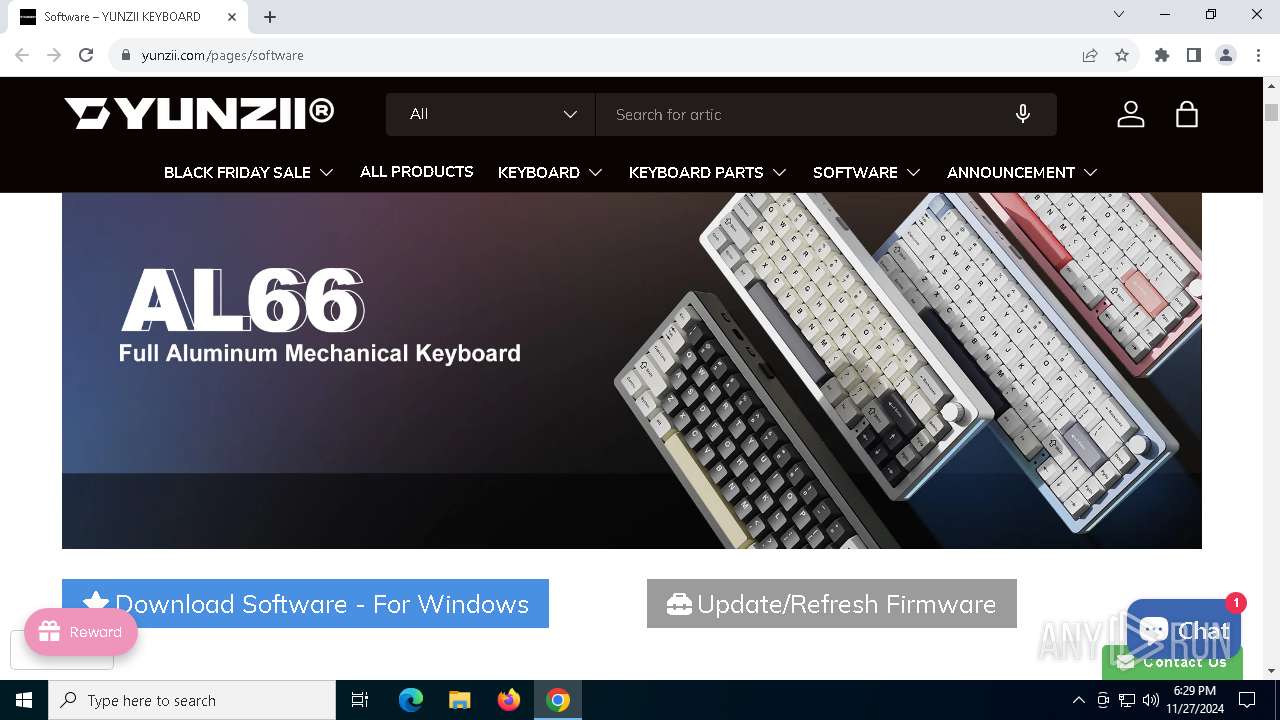
Task: Expand the ANNOUNCEMENT menu
Action: pos(1023,172)
